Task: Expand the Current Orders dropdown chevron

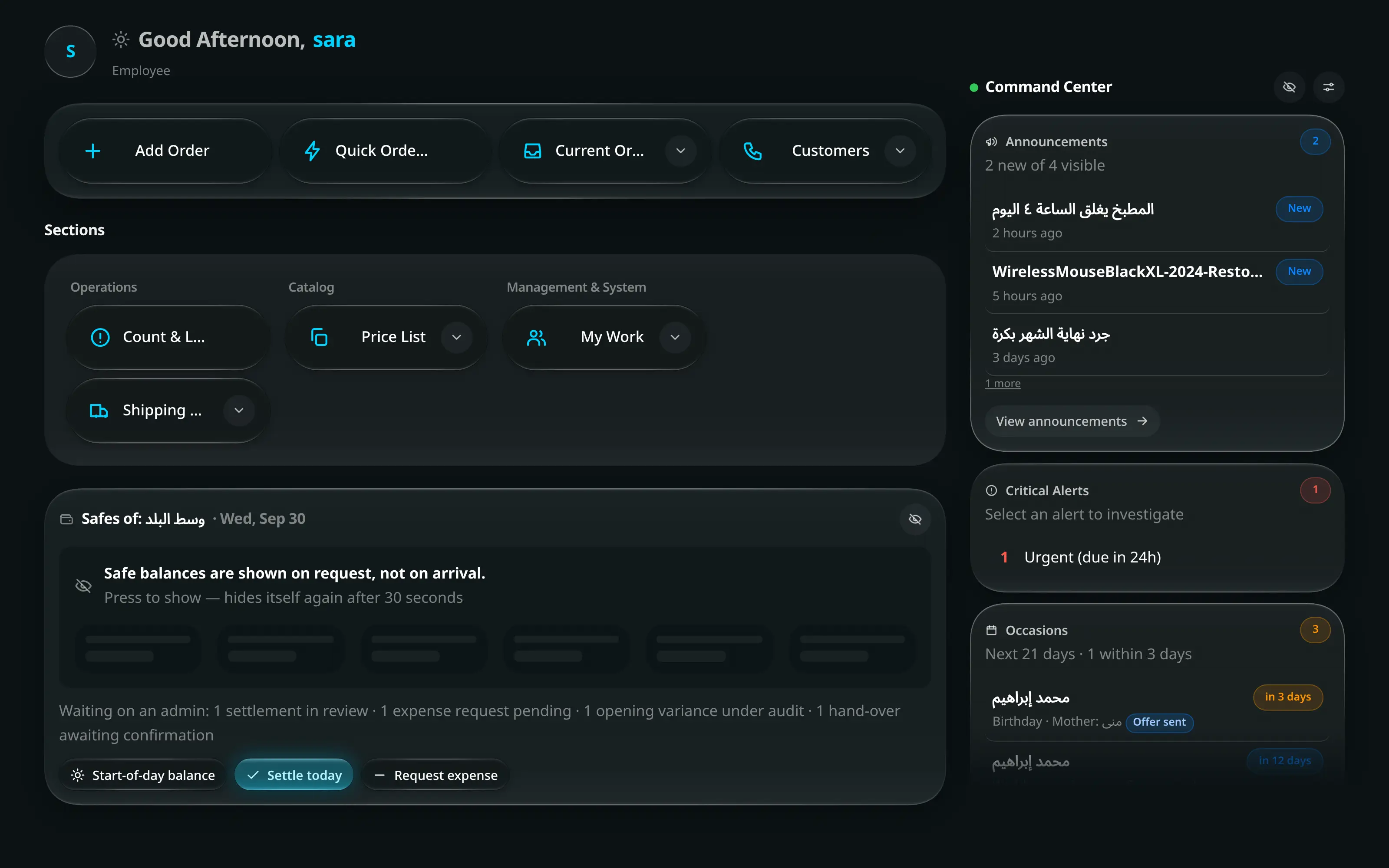Action: (x=681, y=151)
